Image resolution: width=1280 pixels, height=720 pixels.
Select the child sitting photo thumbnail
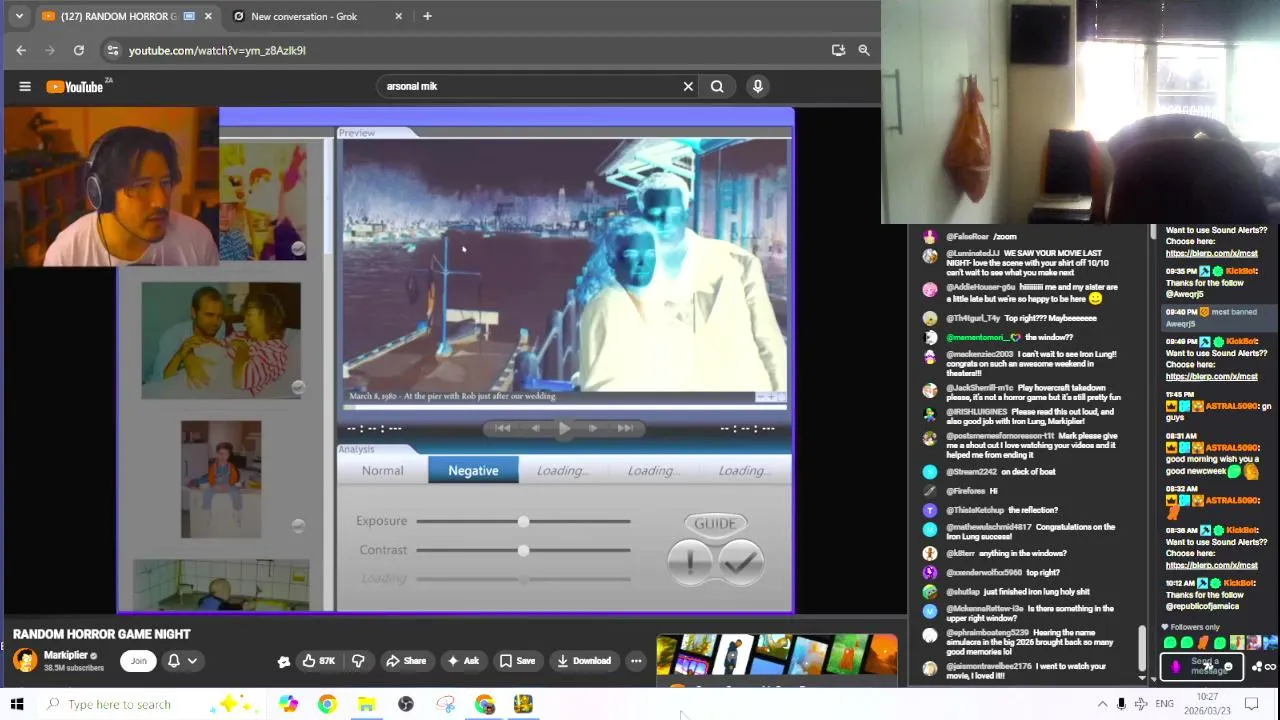click(221, 480)
